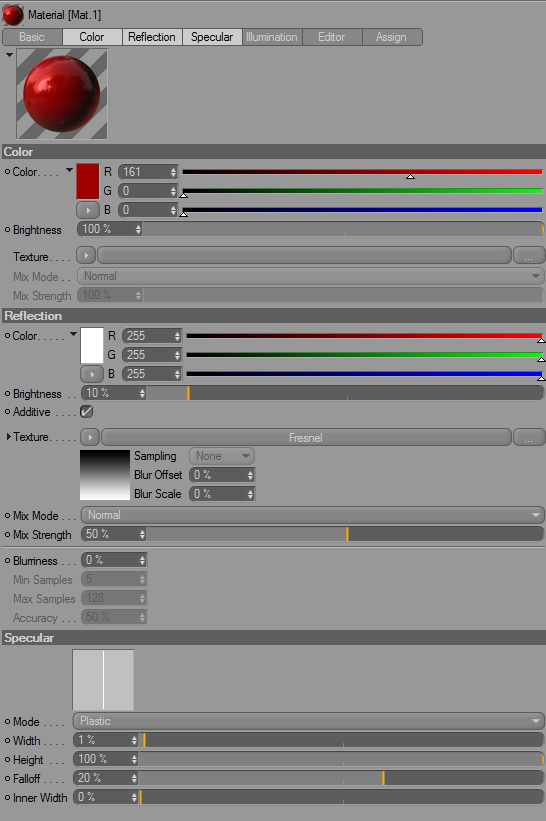
Task: Click the Fresnel gradient preview thumbnail
Action: (105, 475)
